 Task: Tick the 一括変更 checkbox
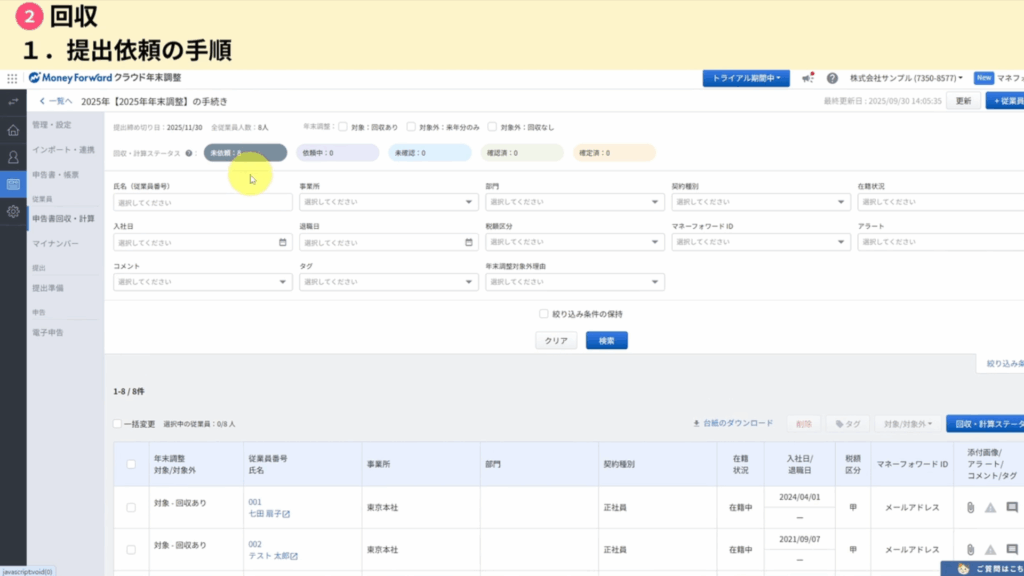118,424
